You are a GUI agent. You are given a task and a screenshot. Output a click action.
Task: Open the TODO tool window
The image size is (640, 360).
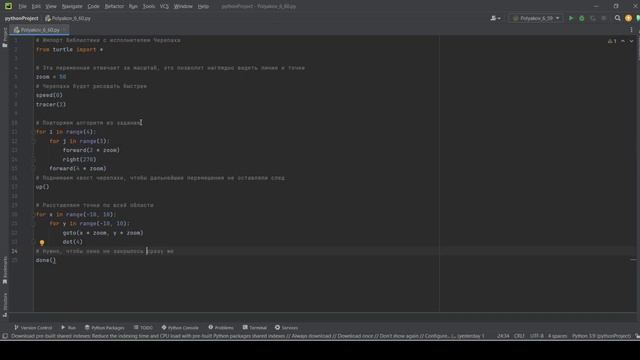(143, 328)
